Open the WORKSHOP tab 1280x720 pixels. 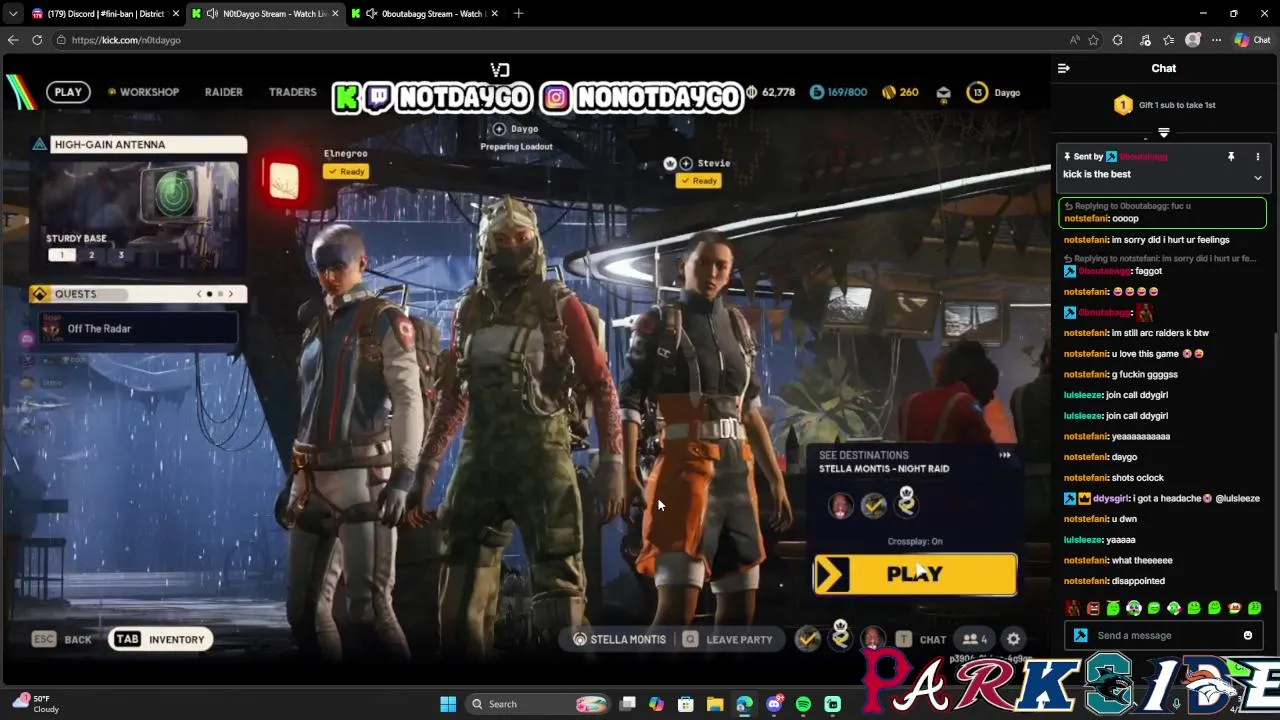coord(143,92)
